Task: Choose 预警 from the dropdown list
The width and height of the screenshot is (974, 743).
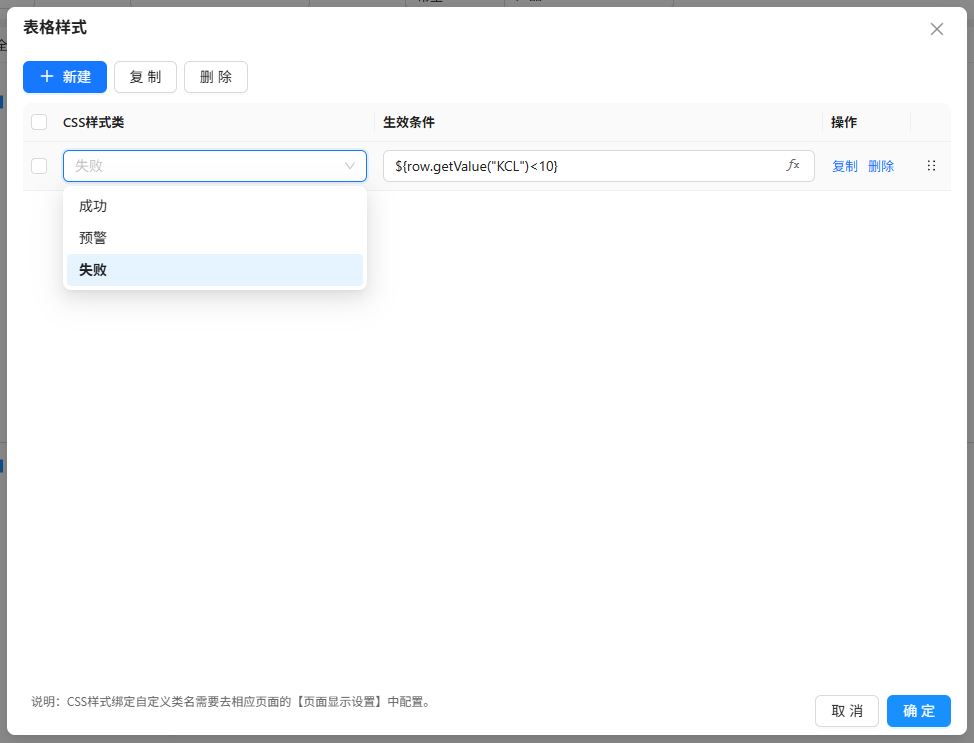Action: pos(215,238)
